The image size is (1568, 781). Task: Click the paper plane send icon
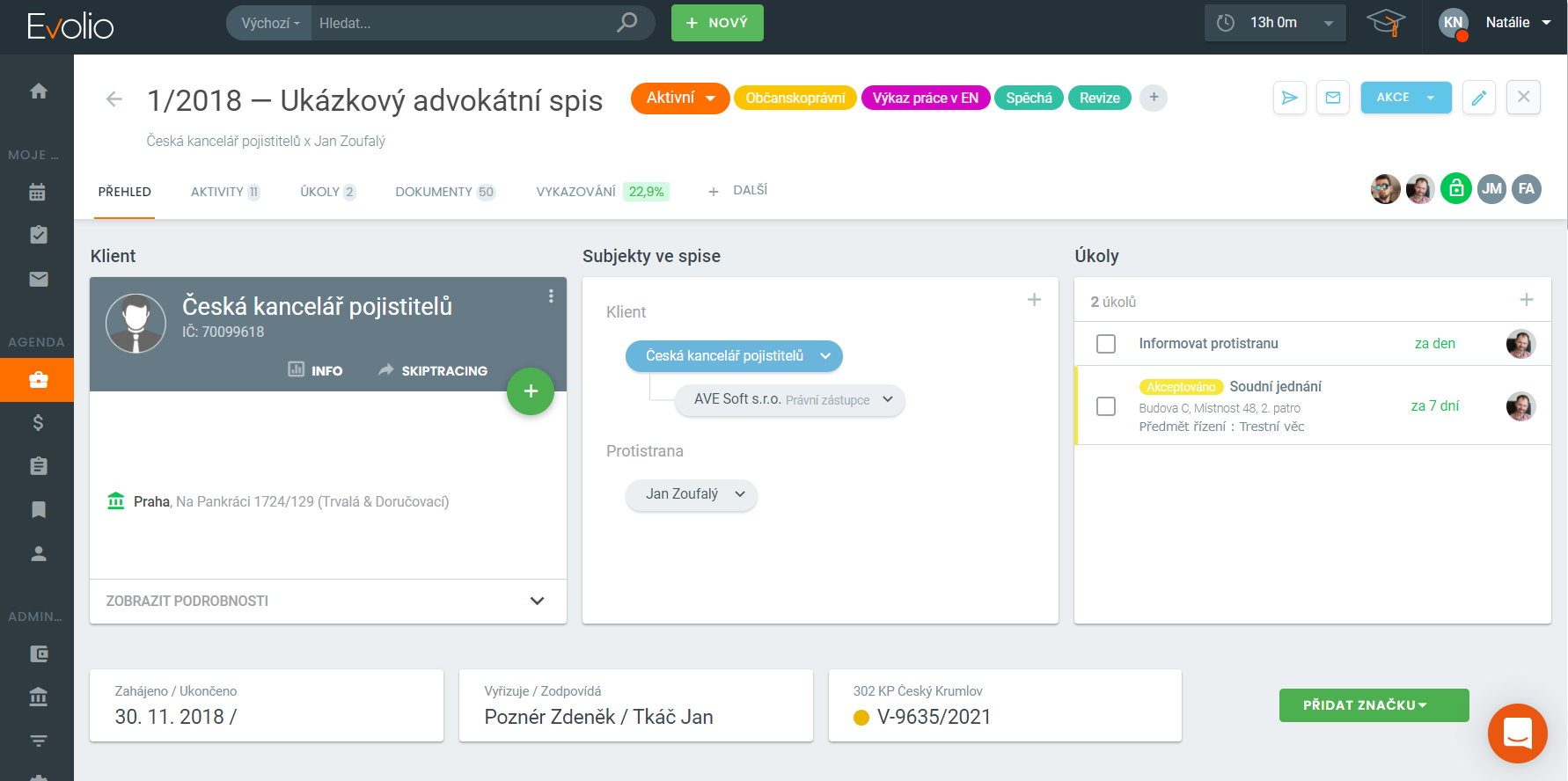pyautogui.click(x=1289, y=98)
